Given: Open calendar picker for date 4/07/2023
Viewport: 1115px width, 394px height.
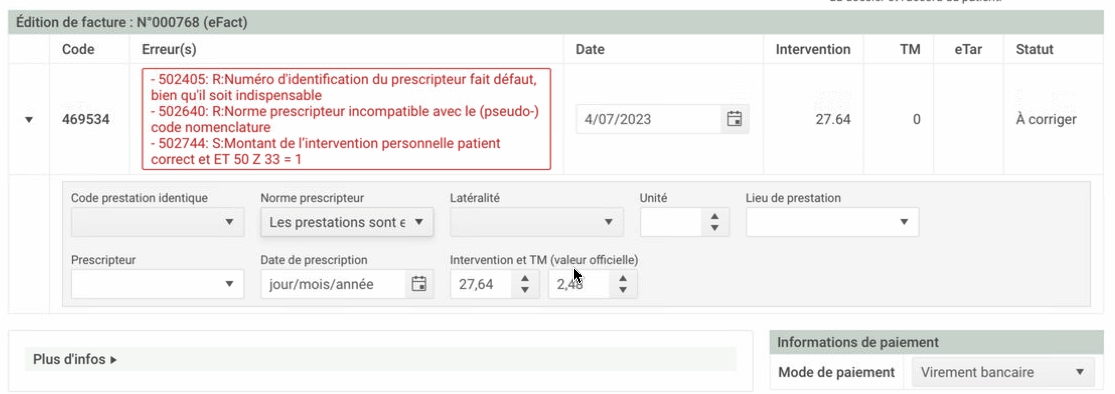Looking at the screenshot, I should click(734, 119).
